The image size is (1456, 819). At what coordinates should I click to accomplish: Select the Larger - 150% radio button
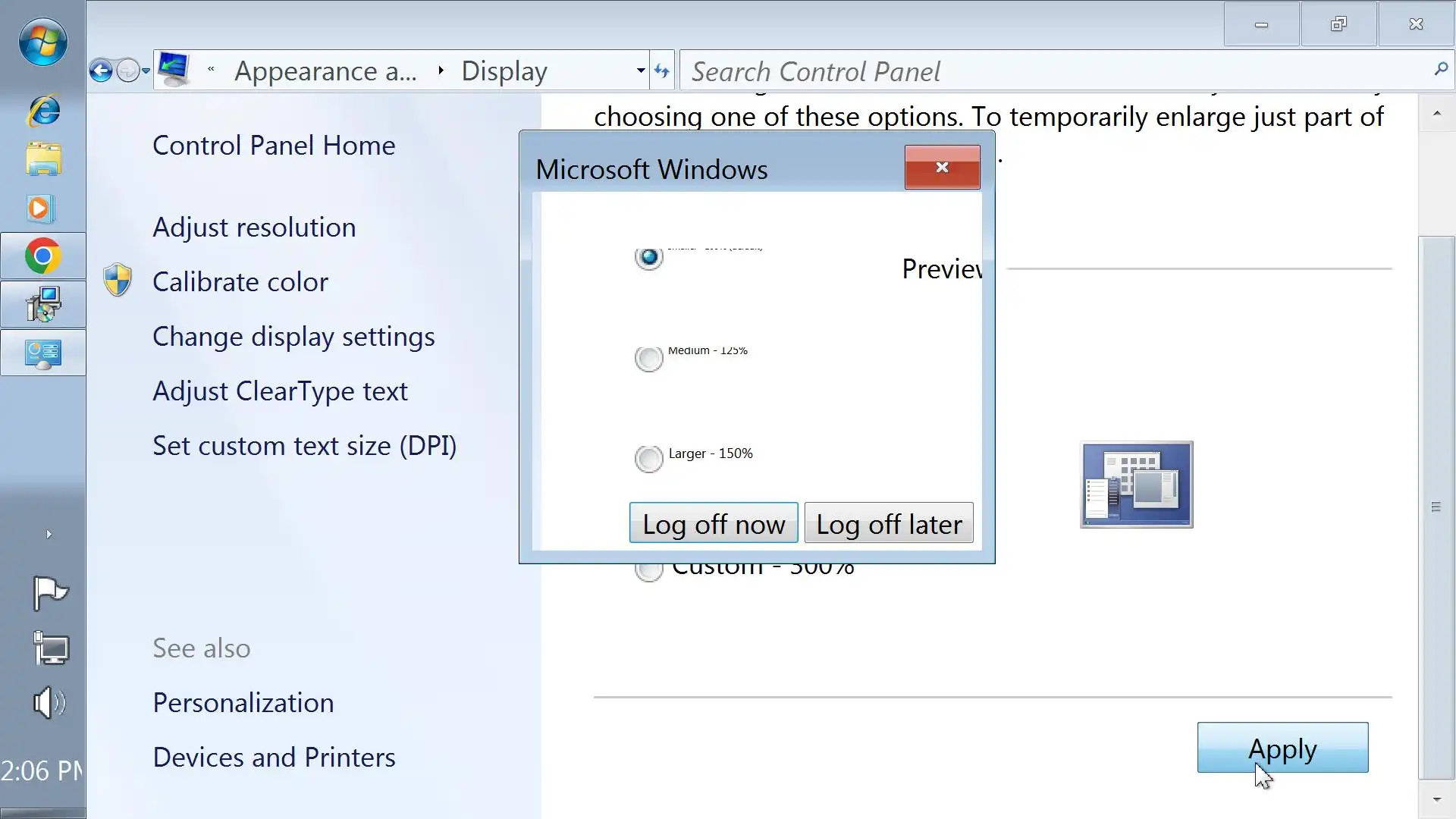point(648,458)
